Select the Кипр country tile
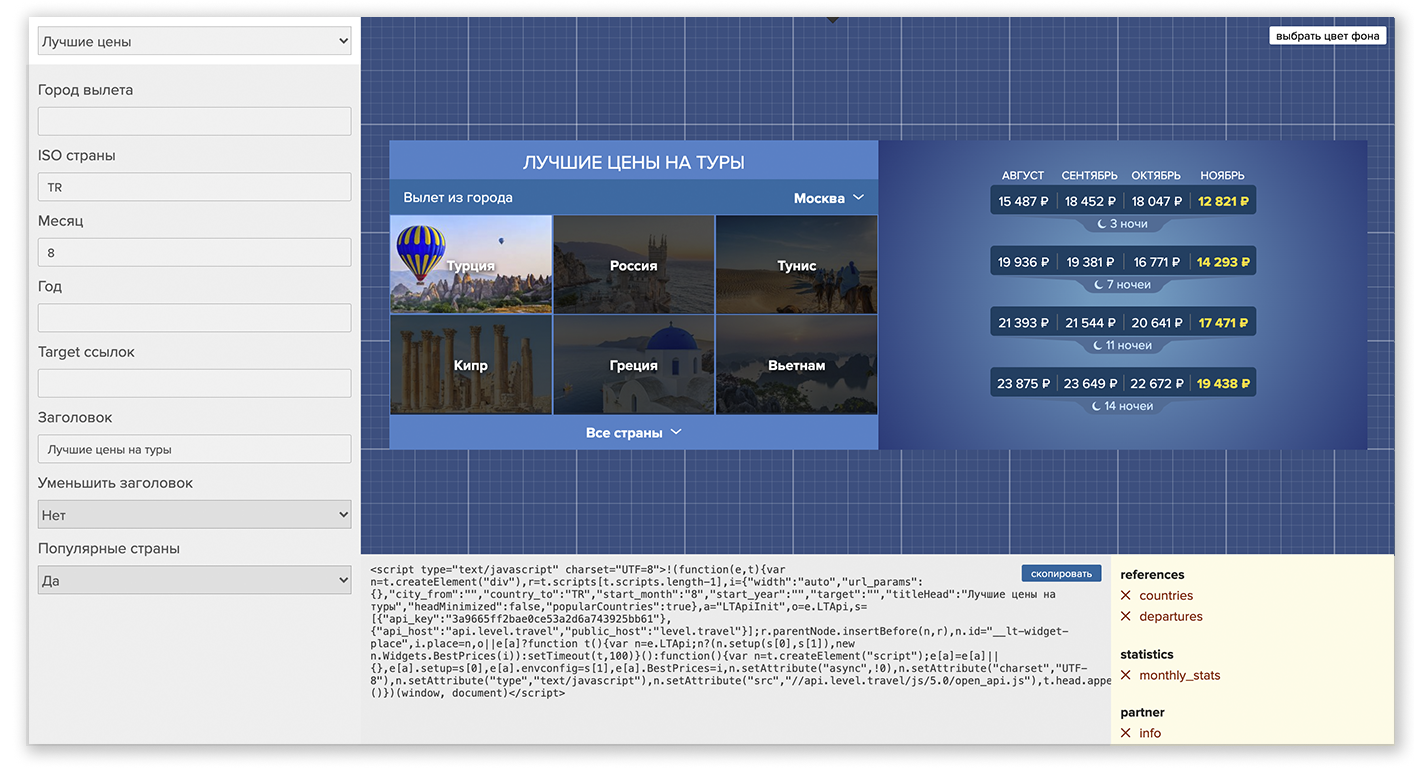This screenshot has height=775, width=1414. point(471,365)
